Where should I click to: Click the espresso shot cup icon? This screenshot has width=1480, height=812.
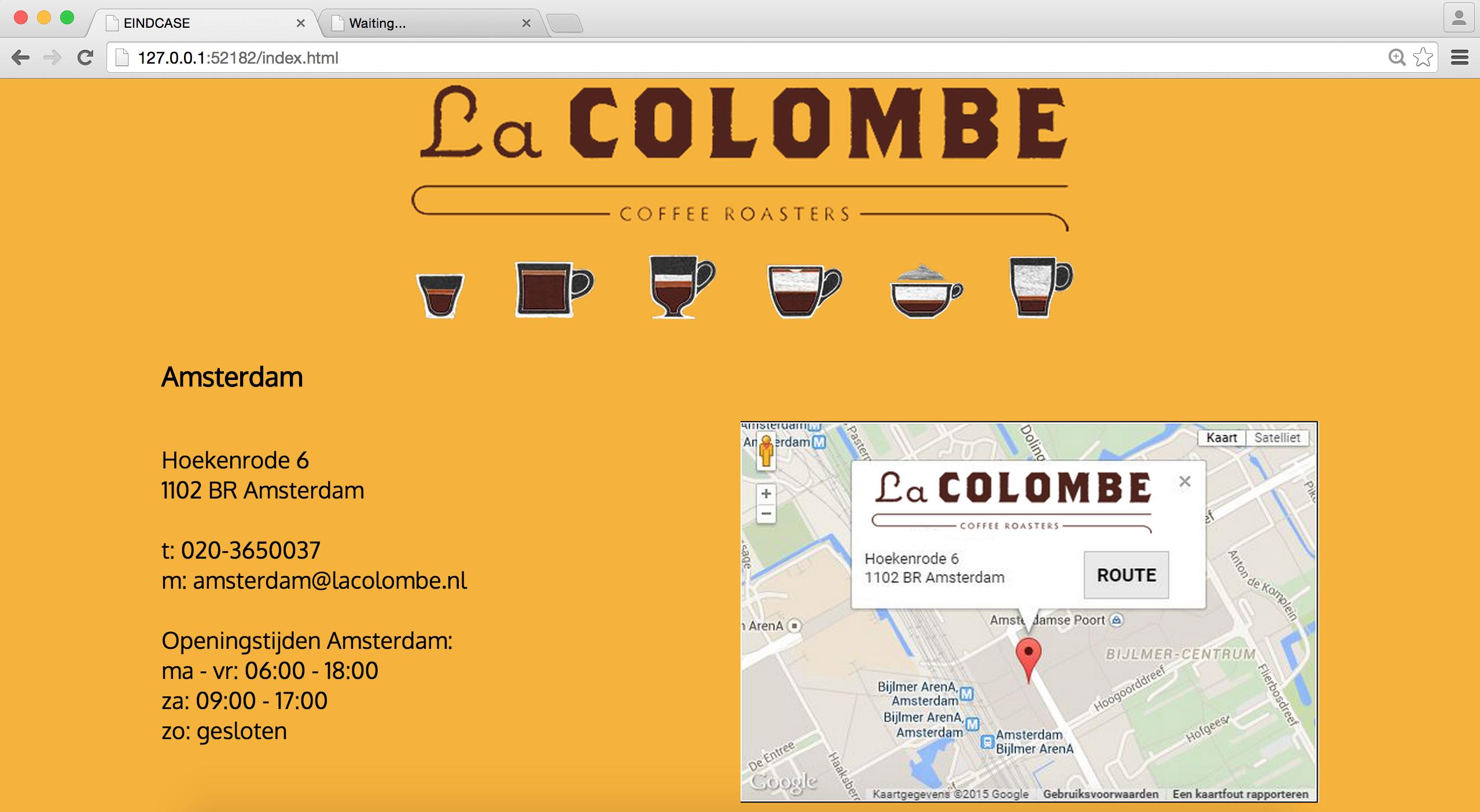pos(440,295)
